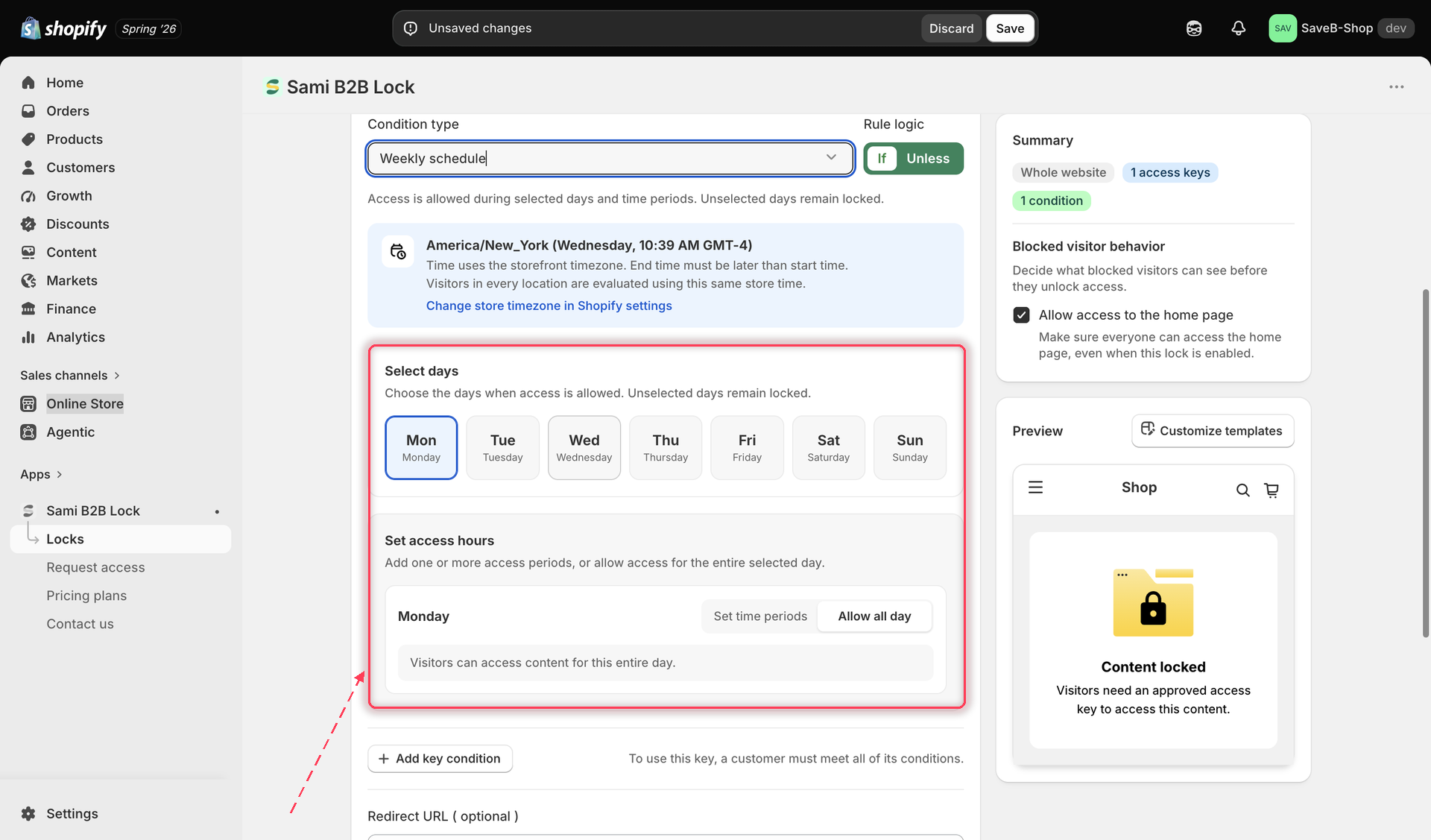Viewport: 1431px width, 840px height.
Task: Expand the Sales channels section
Action: click(x=70, y=376)
